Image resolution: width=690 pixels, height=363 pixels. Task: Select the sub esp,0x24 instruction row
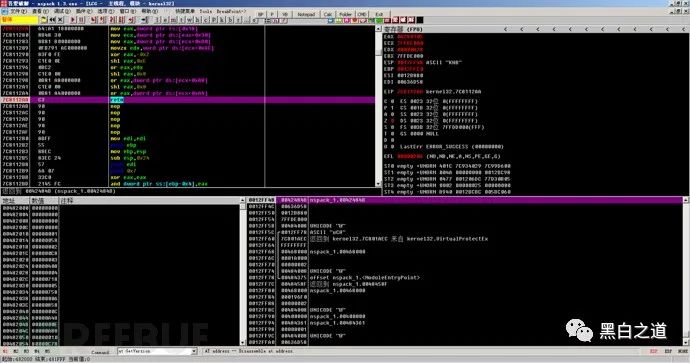188,158
